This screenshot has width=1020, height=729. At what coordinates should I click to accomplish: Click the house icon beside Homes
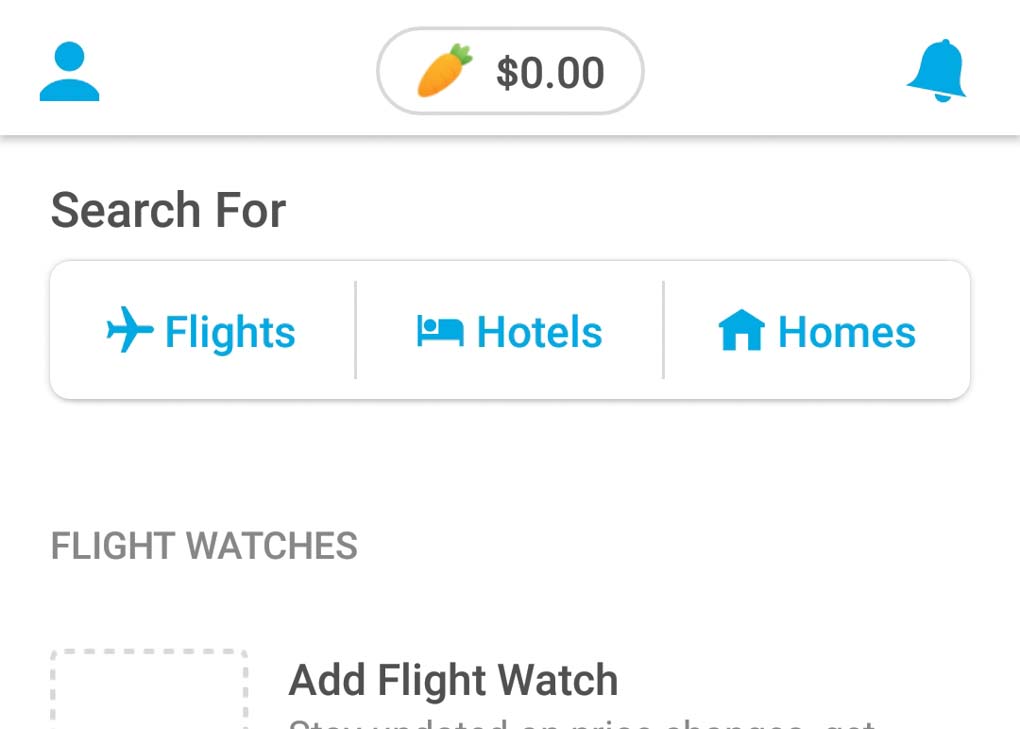(741, 331)
